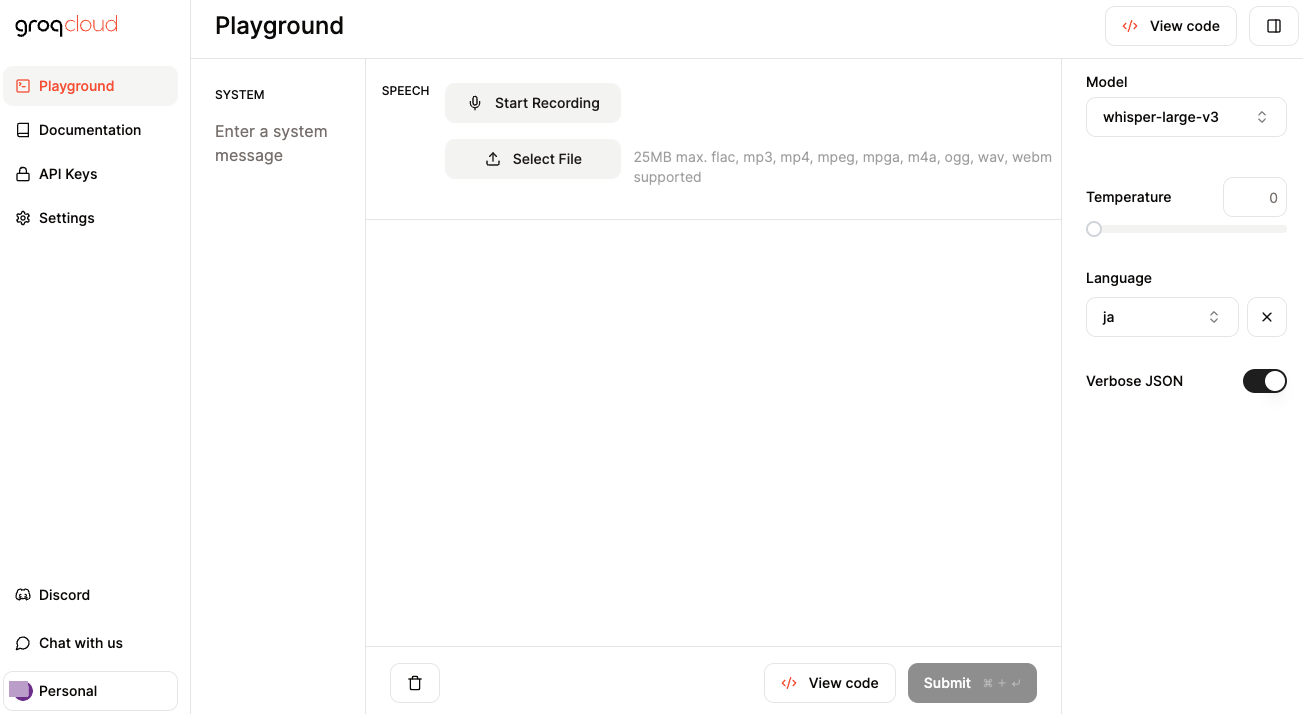1303x714 pixels.
Task: Open Chat with us support
Action: (80, 643)
